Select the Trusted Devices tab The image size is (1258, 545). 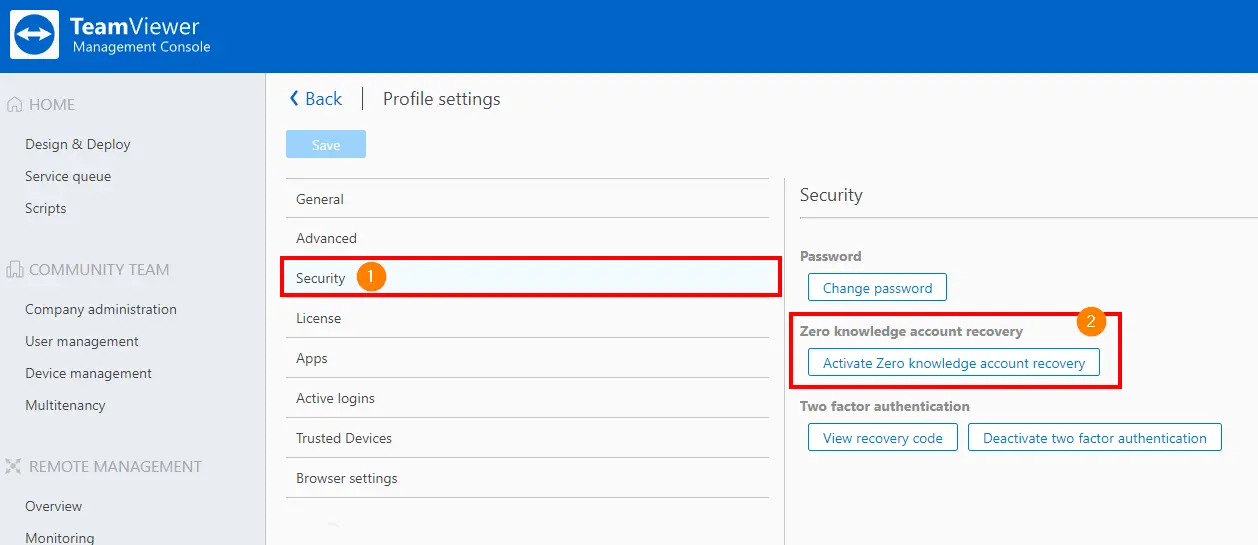coord(527,438)
